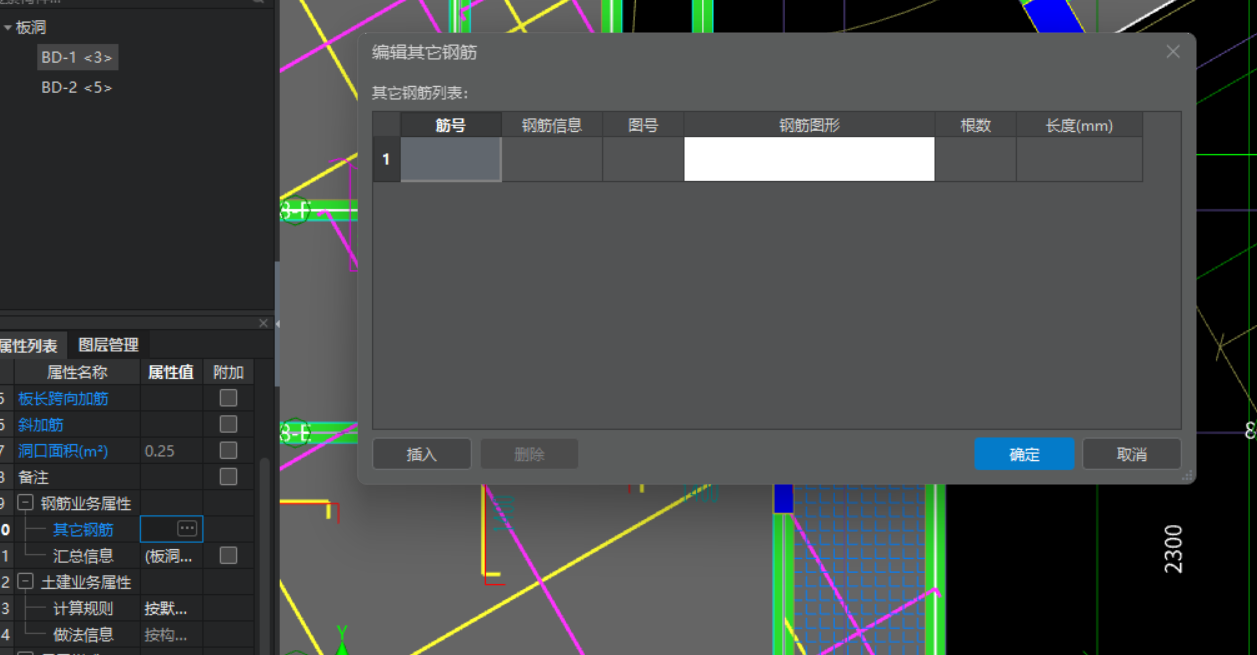Click the disabled 删除 button

[x=529, y=454]
